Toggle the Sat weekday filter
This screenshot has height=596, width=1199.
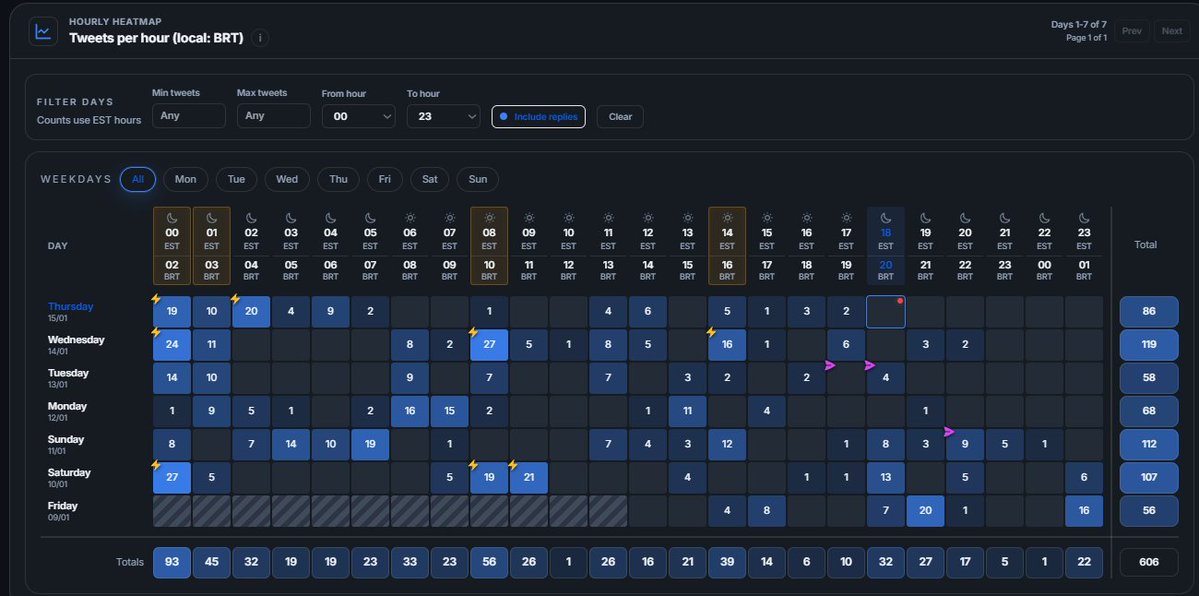click(x=429, y=179)
